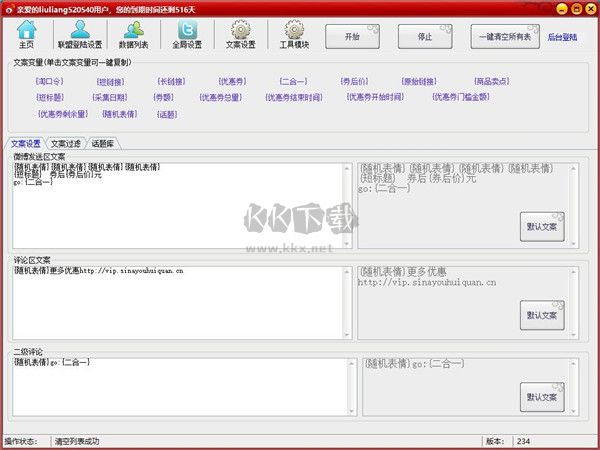
Task: Click the 开始 button
Action: (x=352, y=37)
